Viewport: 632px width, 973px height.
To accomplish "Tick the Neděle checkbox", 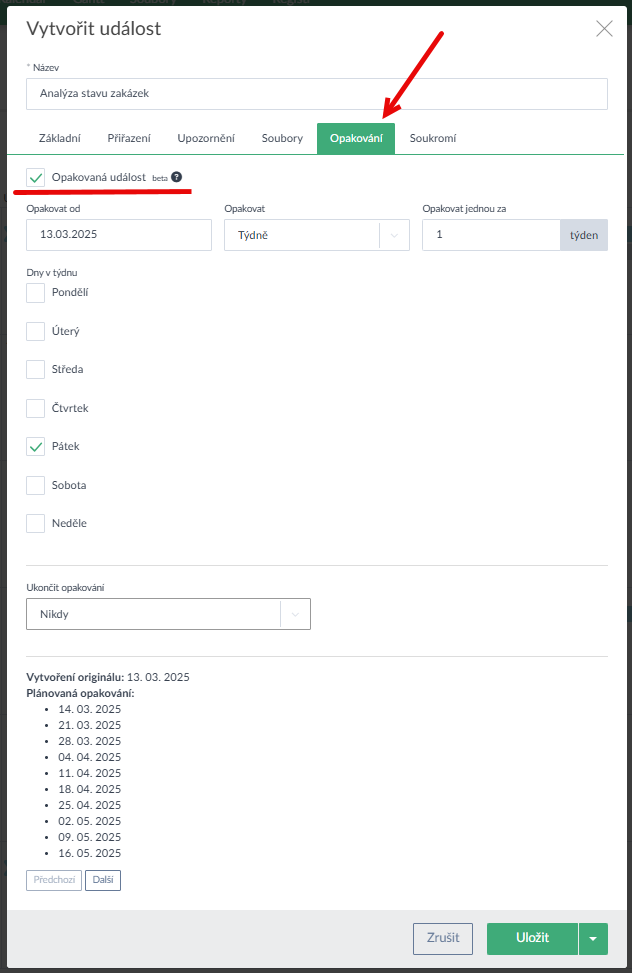I will (36, 523).
